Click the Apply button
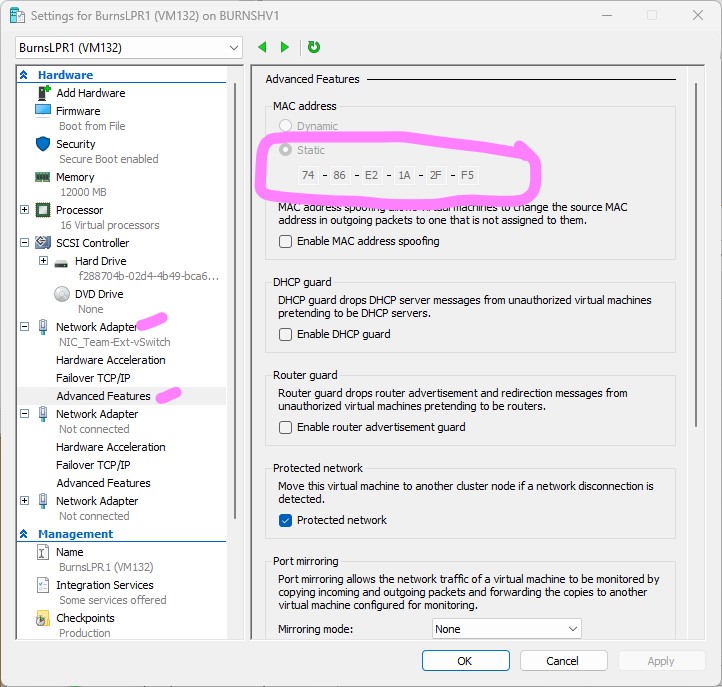Viewport: 722px width, 687px height. 661,661
